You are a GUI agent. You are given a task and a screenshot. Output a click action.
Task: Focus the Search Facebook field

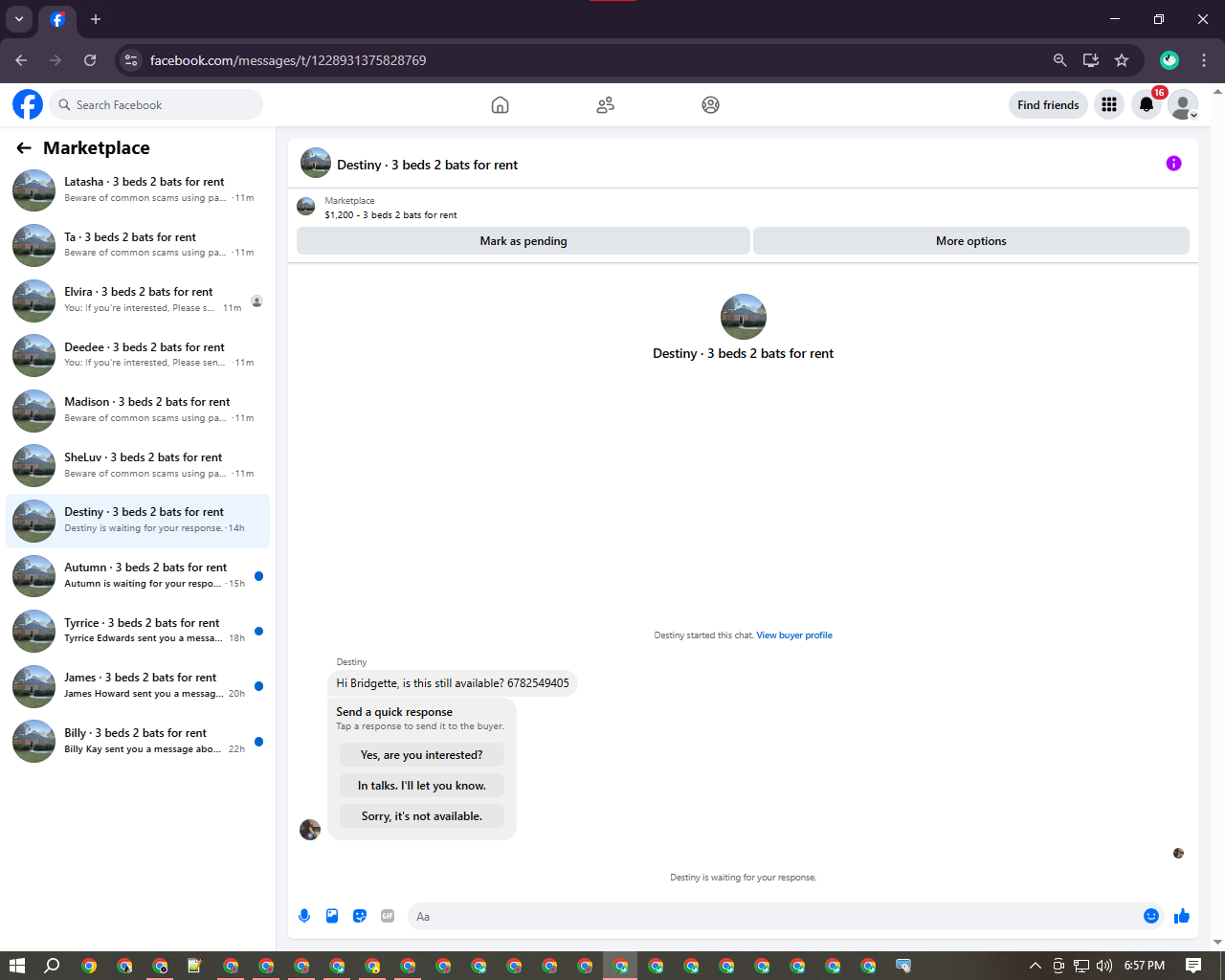tap(156, 104)
